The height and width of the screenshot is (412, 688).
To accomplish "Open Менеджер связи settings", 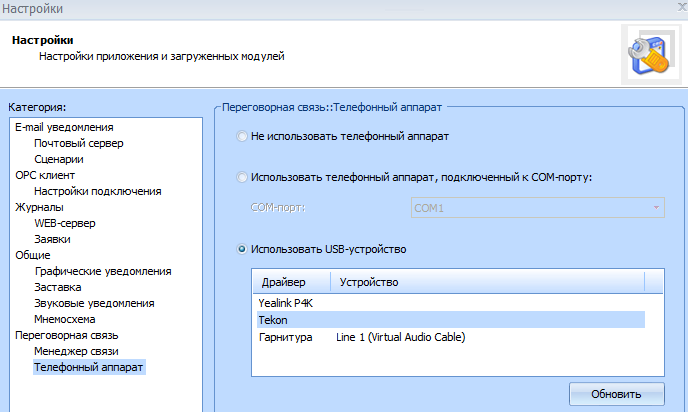I will [x=76, y=351].
